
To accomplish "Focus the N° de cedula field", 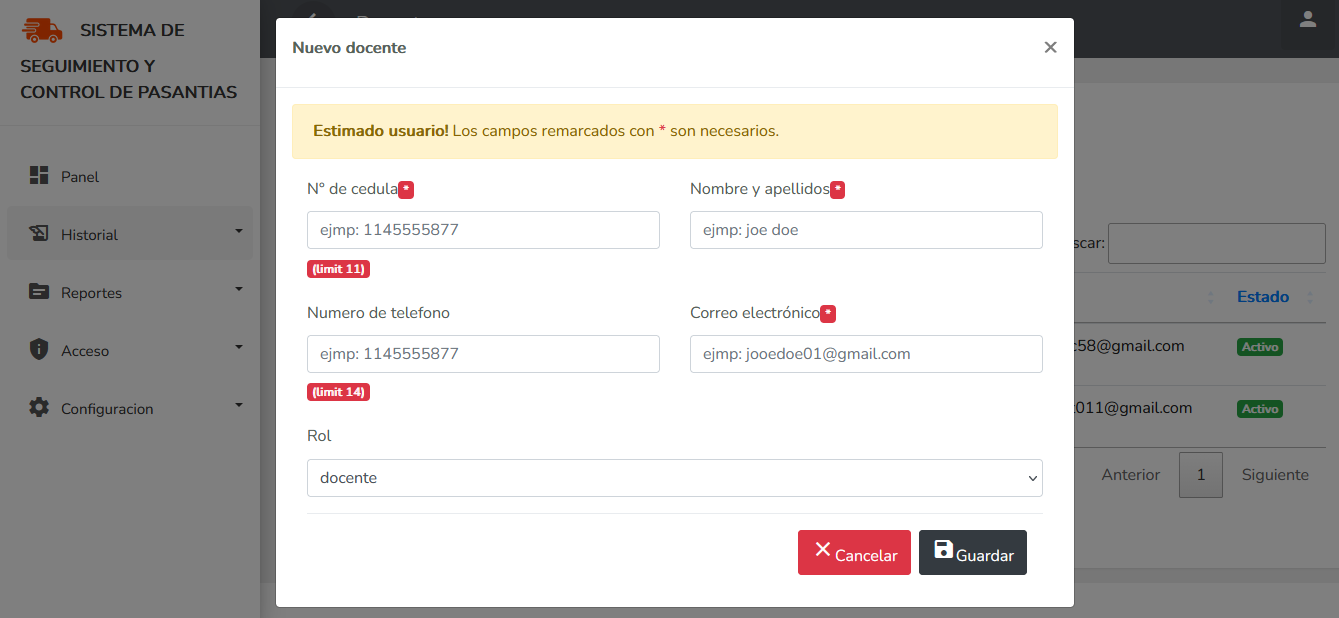I will [x=483, y=230].
